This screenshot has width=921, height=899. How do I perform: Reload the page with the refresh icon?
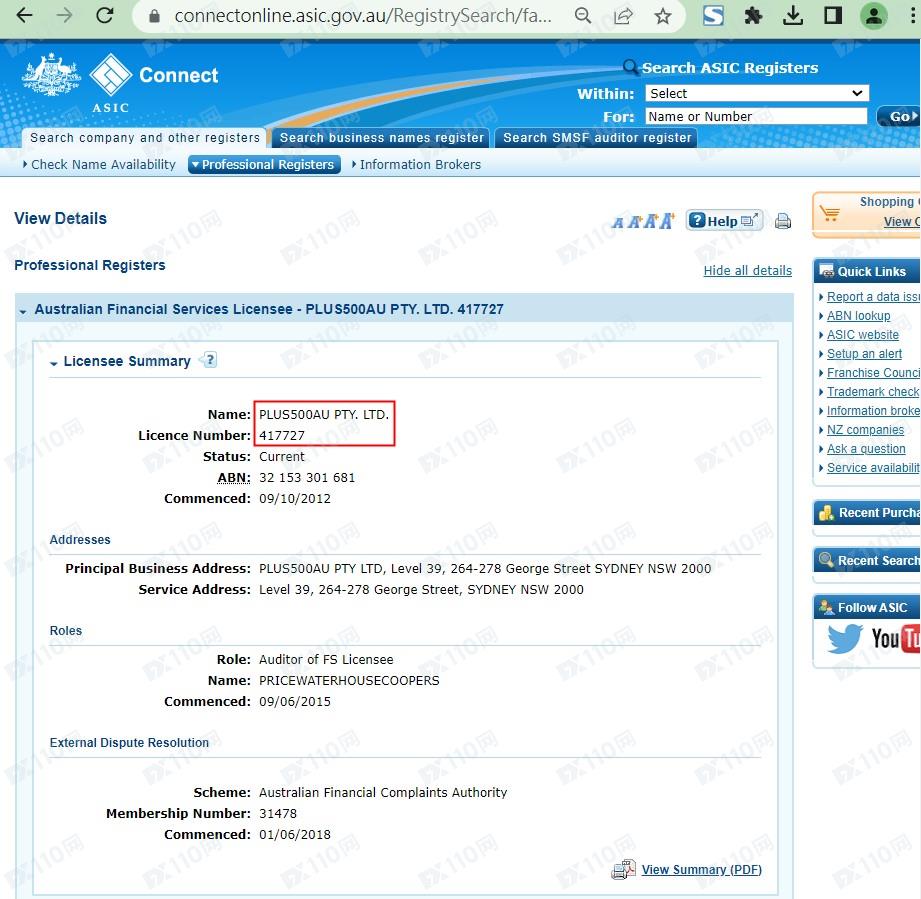point(105,16)
